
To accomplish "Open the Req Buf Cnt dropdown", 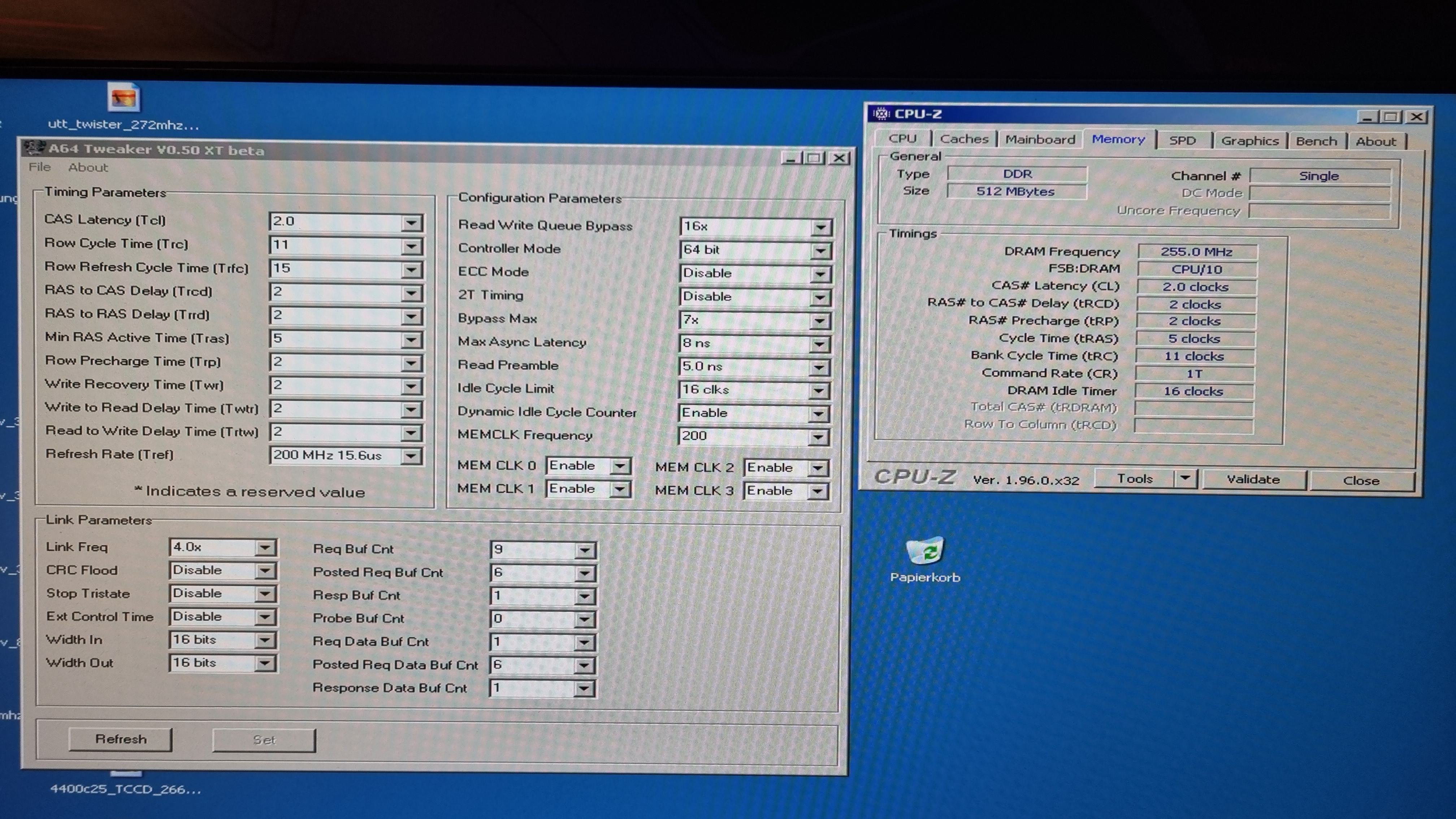I will pos(585,550).
